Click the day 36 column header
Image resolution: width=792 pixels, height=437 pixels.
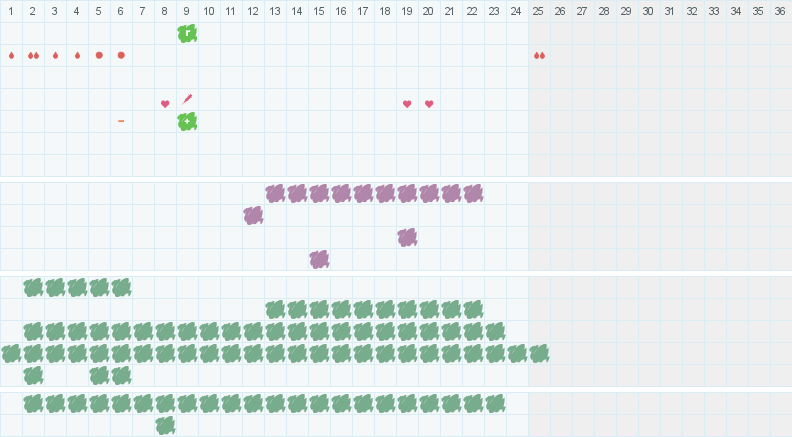[780, 11]
